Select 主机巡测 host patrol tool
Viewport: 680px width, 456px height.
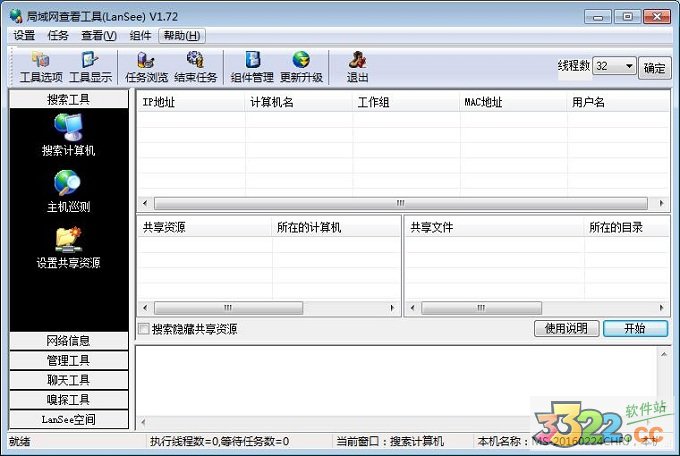(68, 191)
